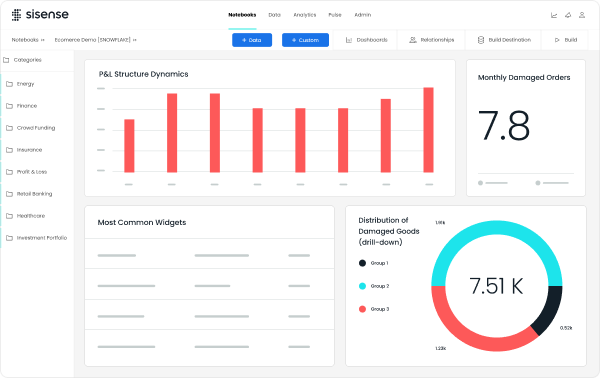Switch to the Analytics tab
Screen dimensions: 600x378
coord(305,15)
